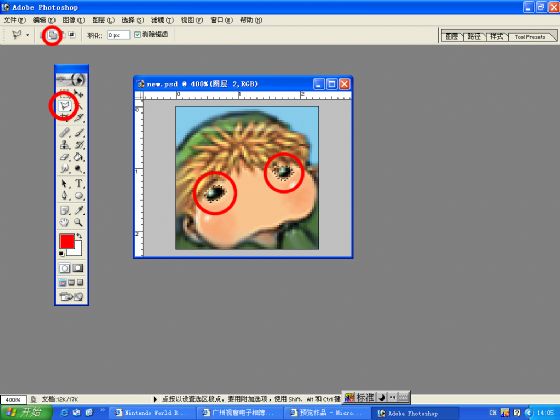The image size is (560, 420).
Task: Select the Eyedropper tool
Action: pos(79,211)
